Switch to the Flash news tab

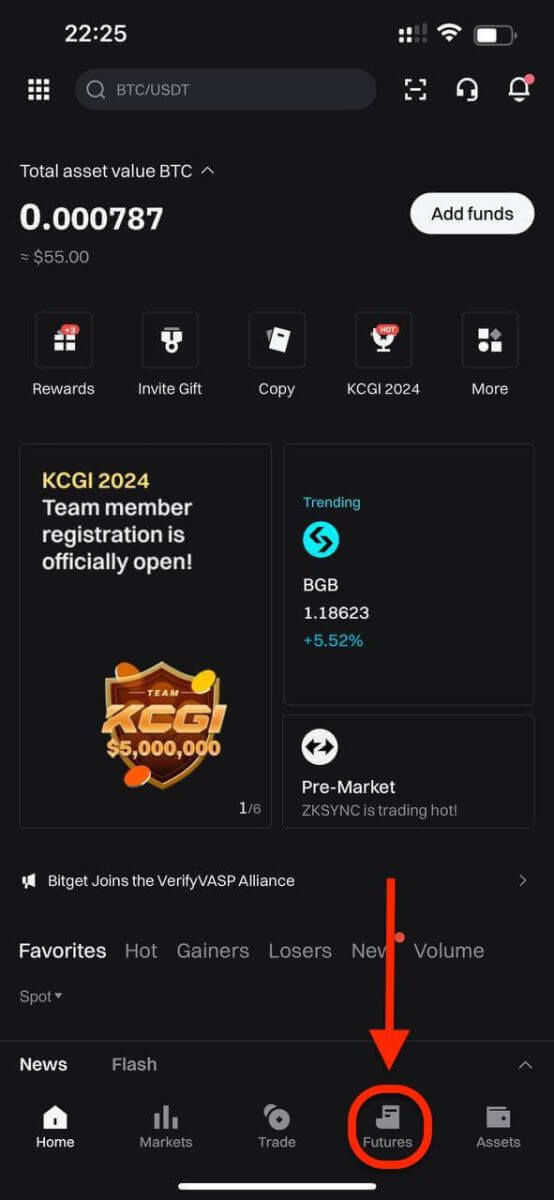pyautogui.click(x=134, y=1065)
